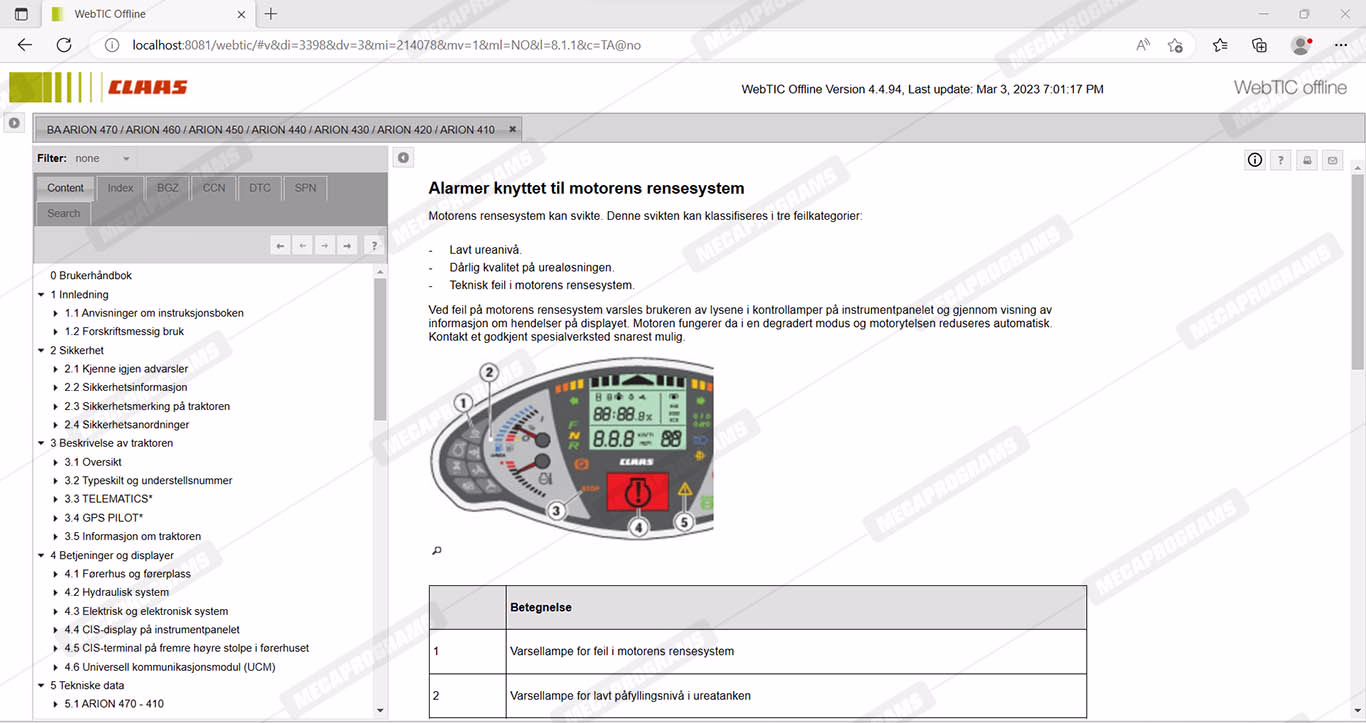Screen dimensions: 1366x723
Task: Select the Index tab
Action: pyautogui.click(x=120, y=188)
